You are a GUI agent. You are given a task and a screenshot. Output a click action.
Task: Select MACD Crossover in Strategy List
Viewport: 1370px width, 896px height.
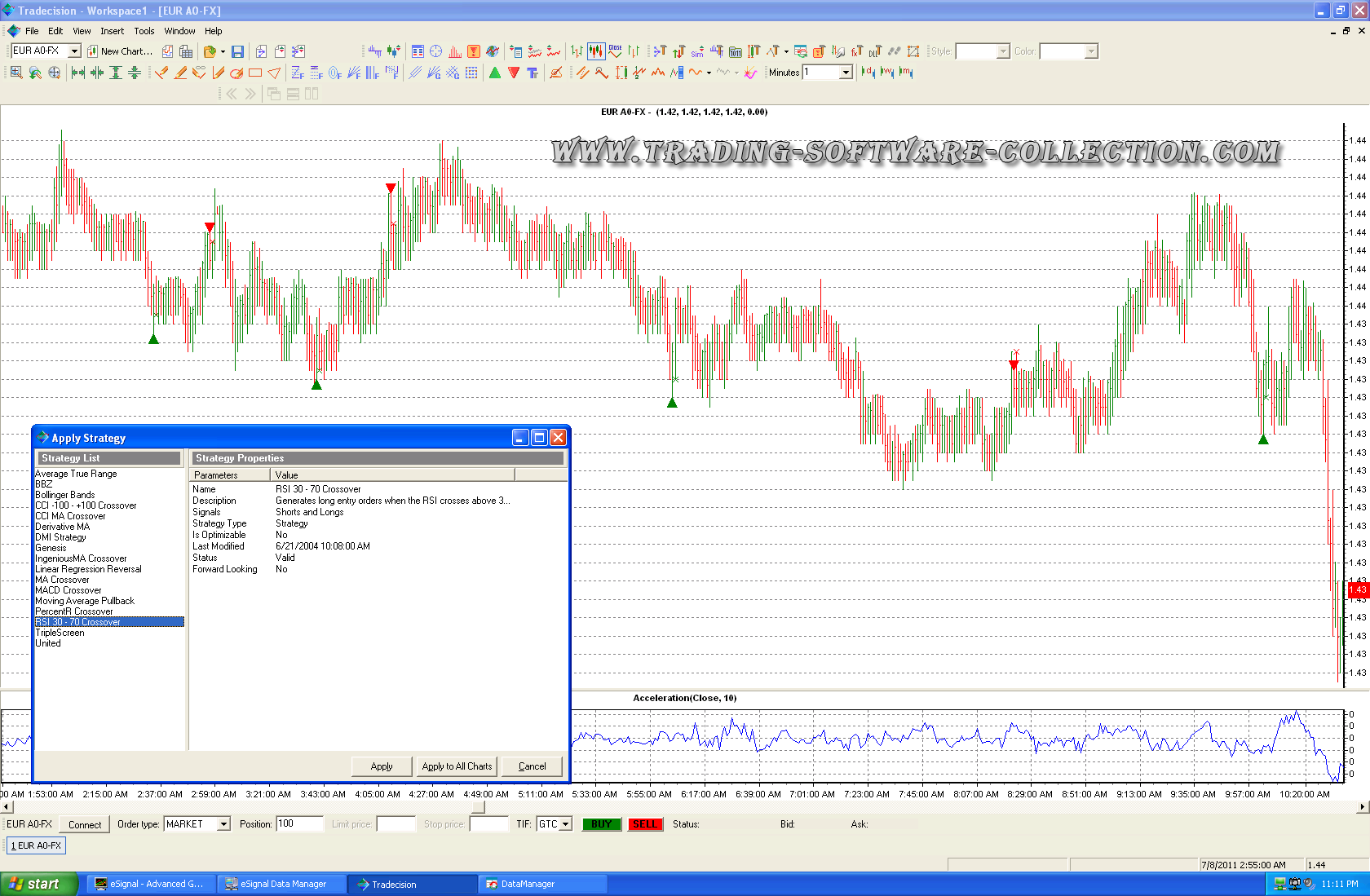coord(68,590)
